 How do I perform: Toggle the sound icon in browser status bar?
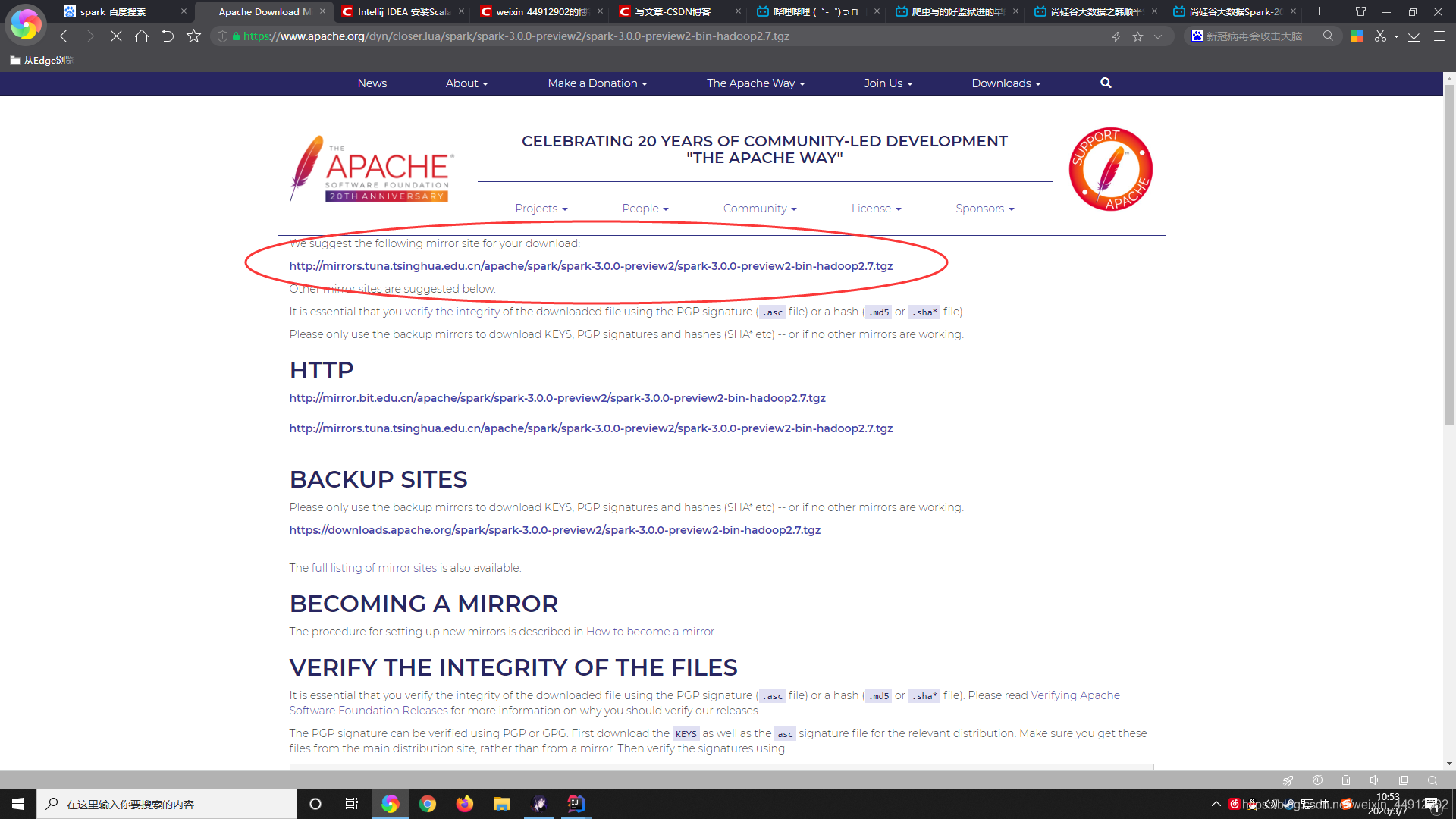click(1375, 780)
